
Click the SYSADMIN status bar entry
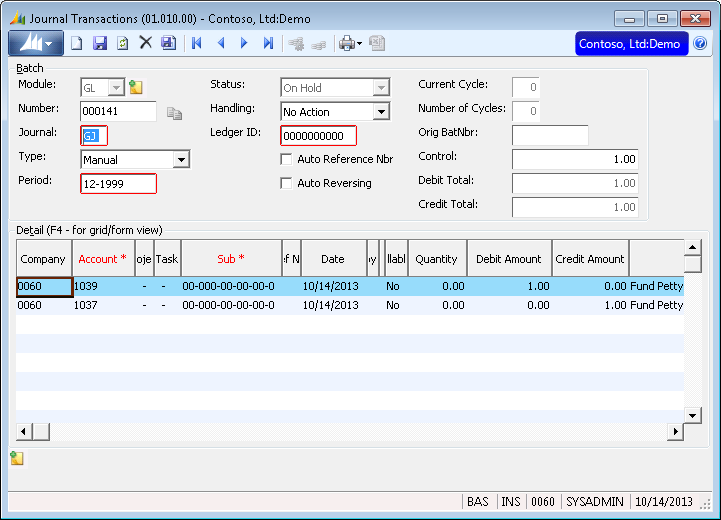coord(595,502)
